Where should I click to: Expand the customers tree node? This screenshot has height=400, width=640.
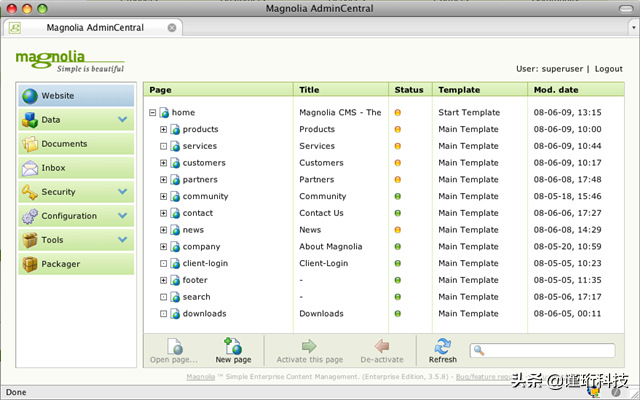click(x=163, y=163)
